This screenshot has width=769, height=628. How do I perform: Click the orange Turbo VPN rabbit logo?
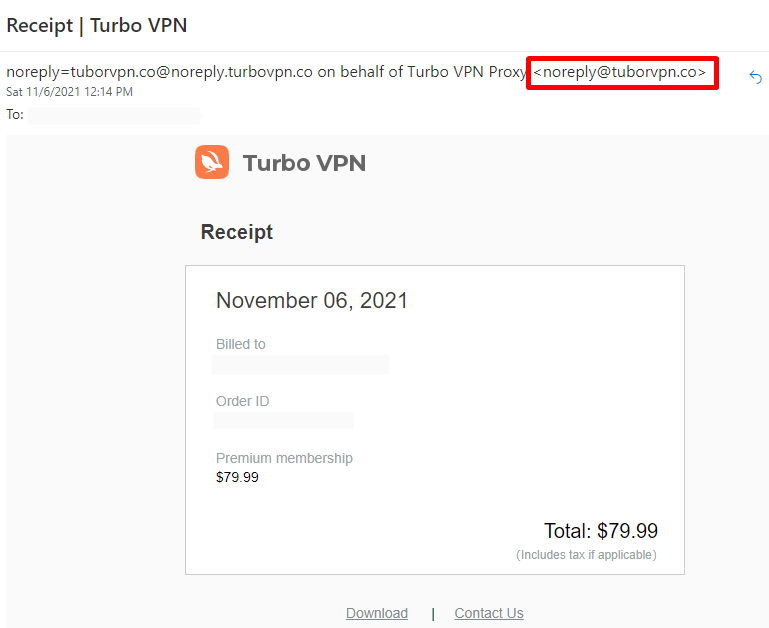212,162
